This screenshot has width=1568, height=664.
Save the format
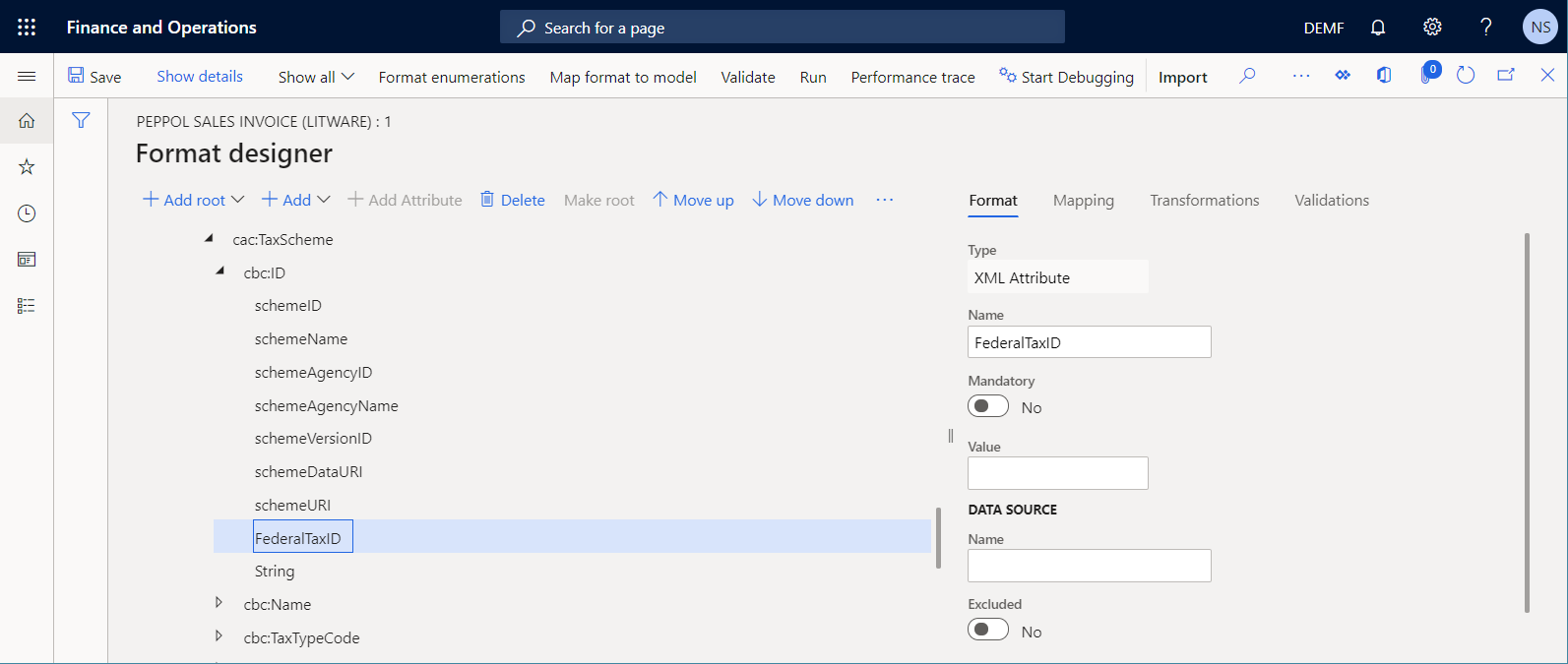[x=94, y=77]
